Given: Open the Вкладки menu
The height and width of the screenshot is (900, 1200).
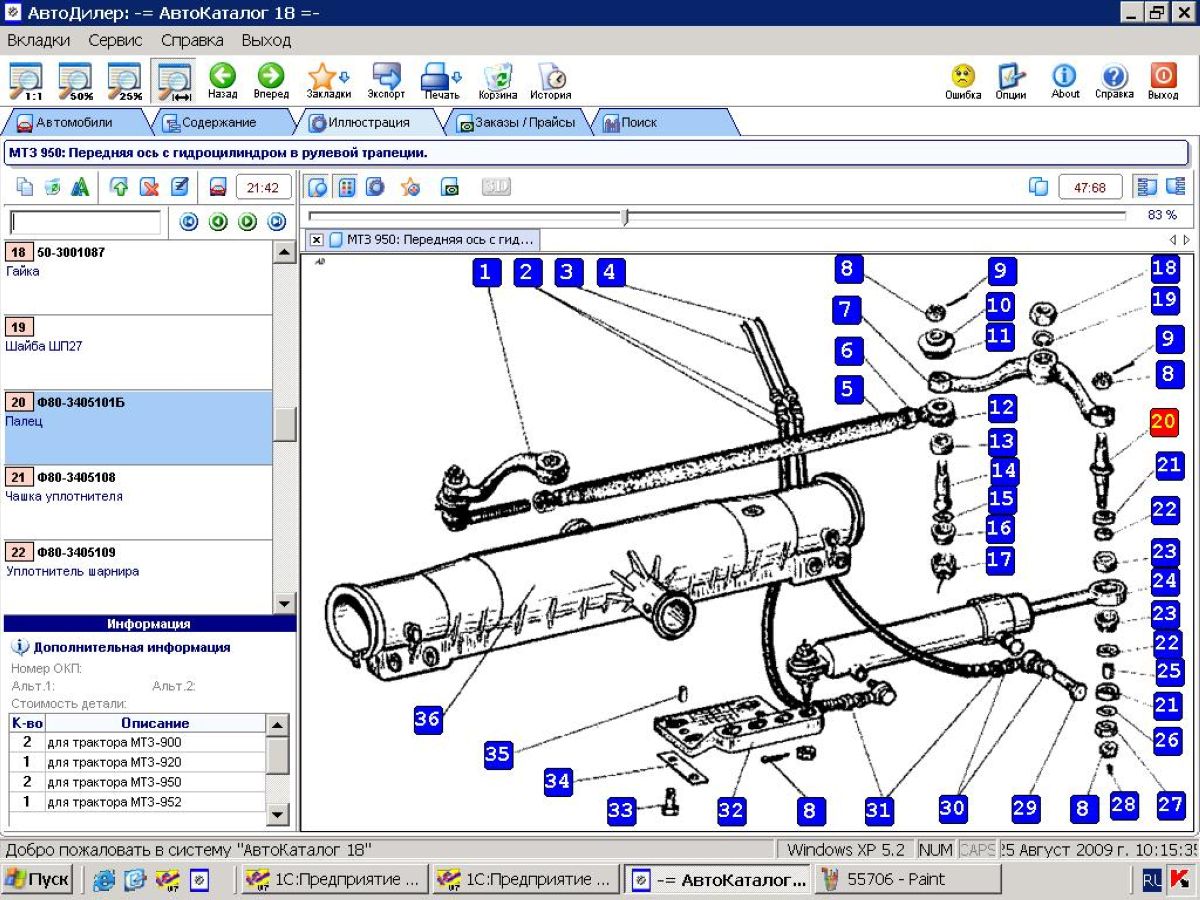Looking at the screenshot, I should (39, 41).
